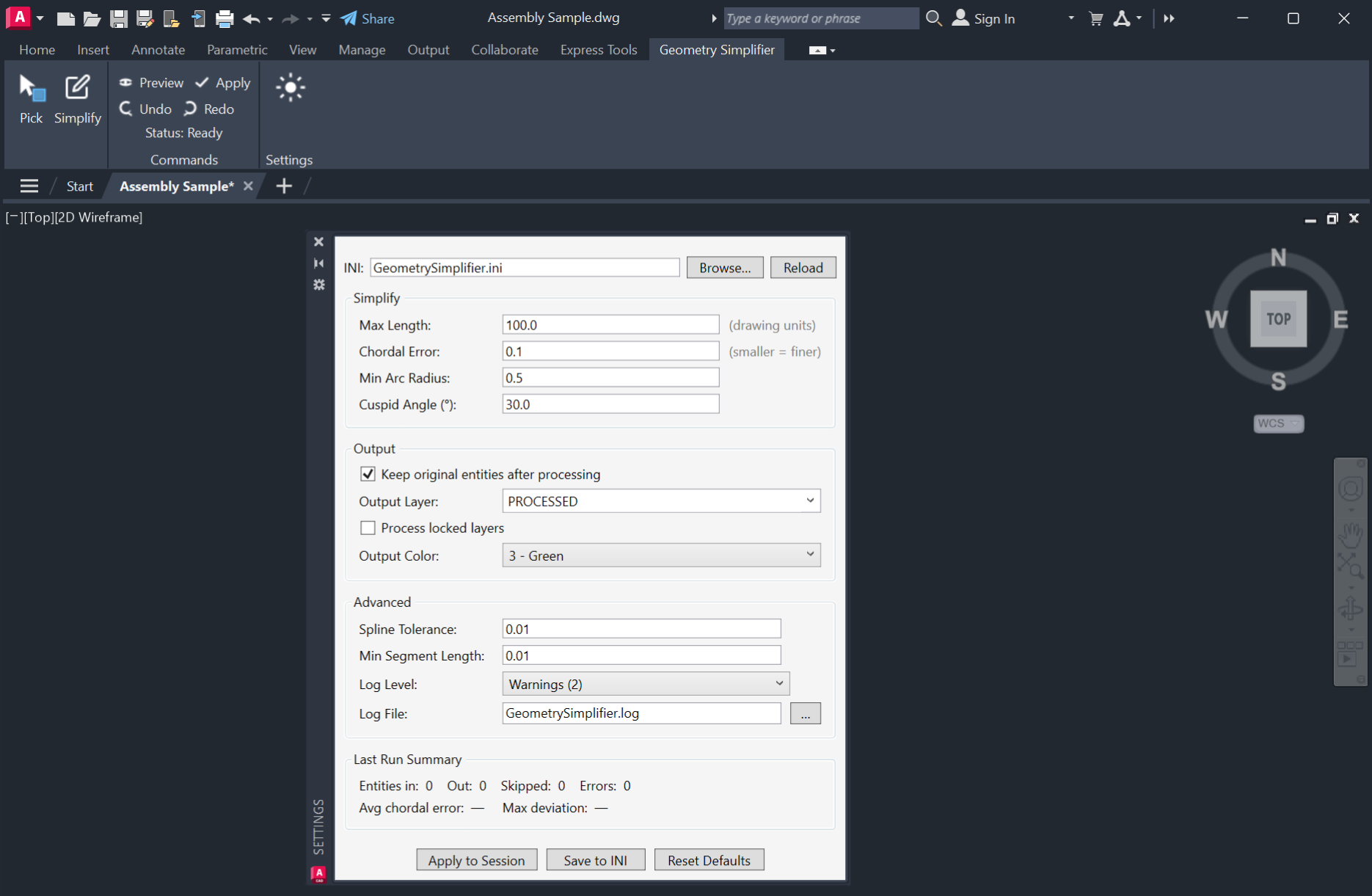Click the ribbon Redo command
1372x896 pixels.
click(209, 109)
